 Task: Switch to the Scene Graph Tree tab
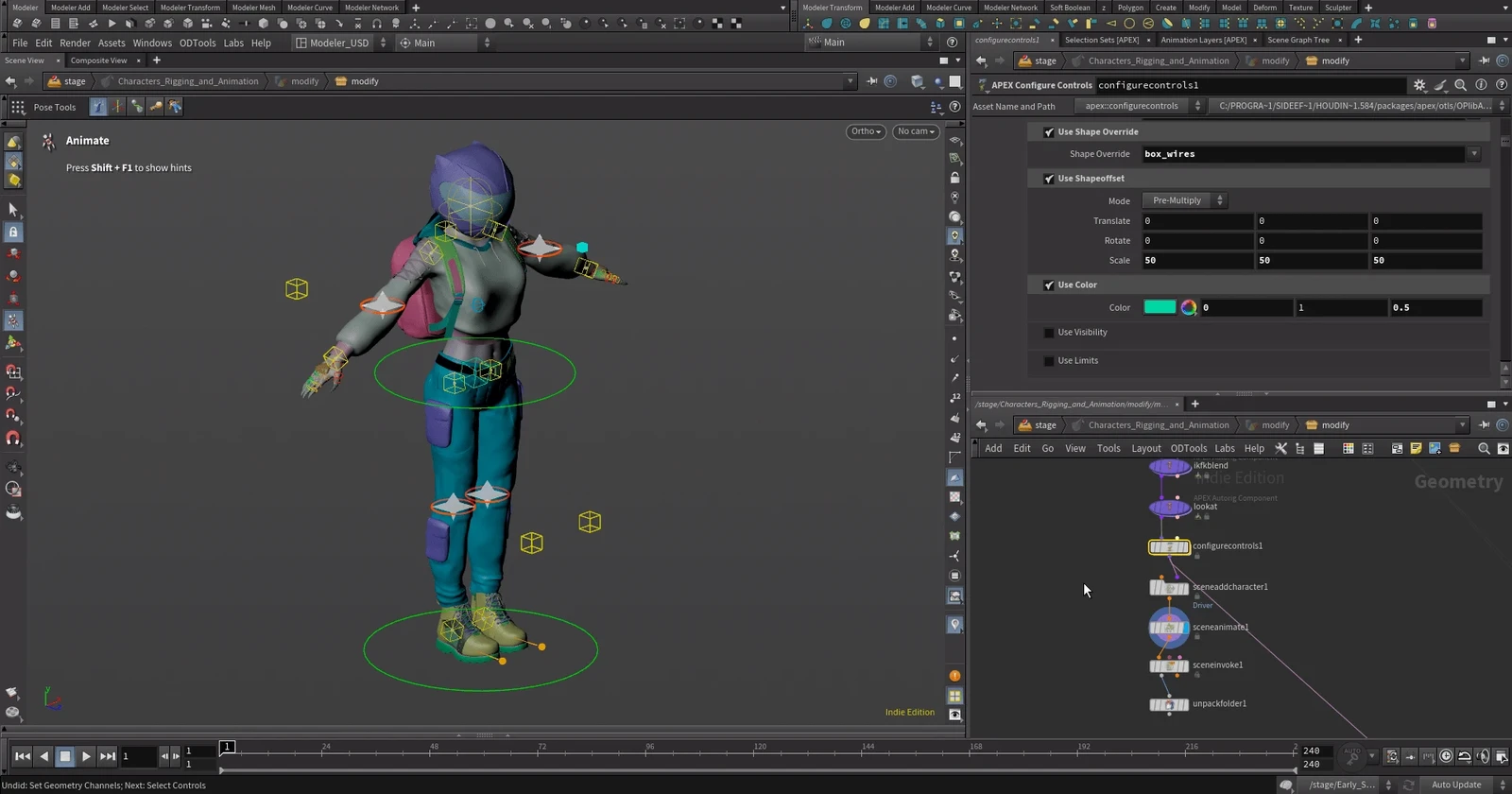point(1298,40)
